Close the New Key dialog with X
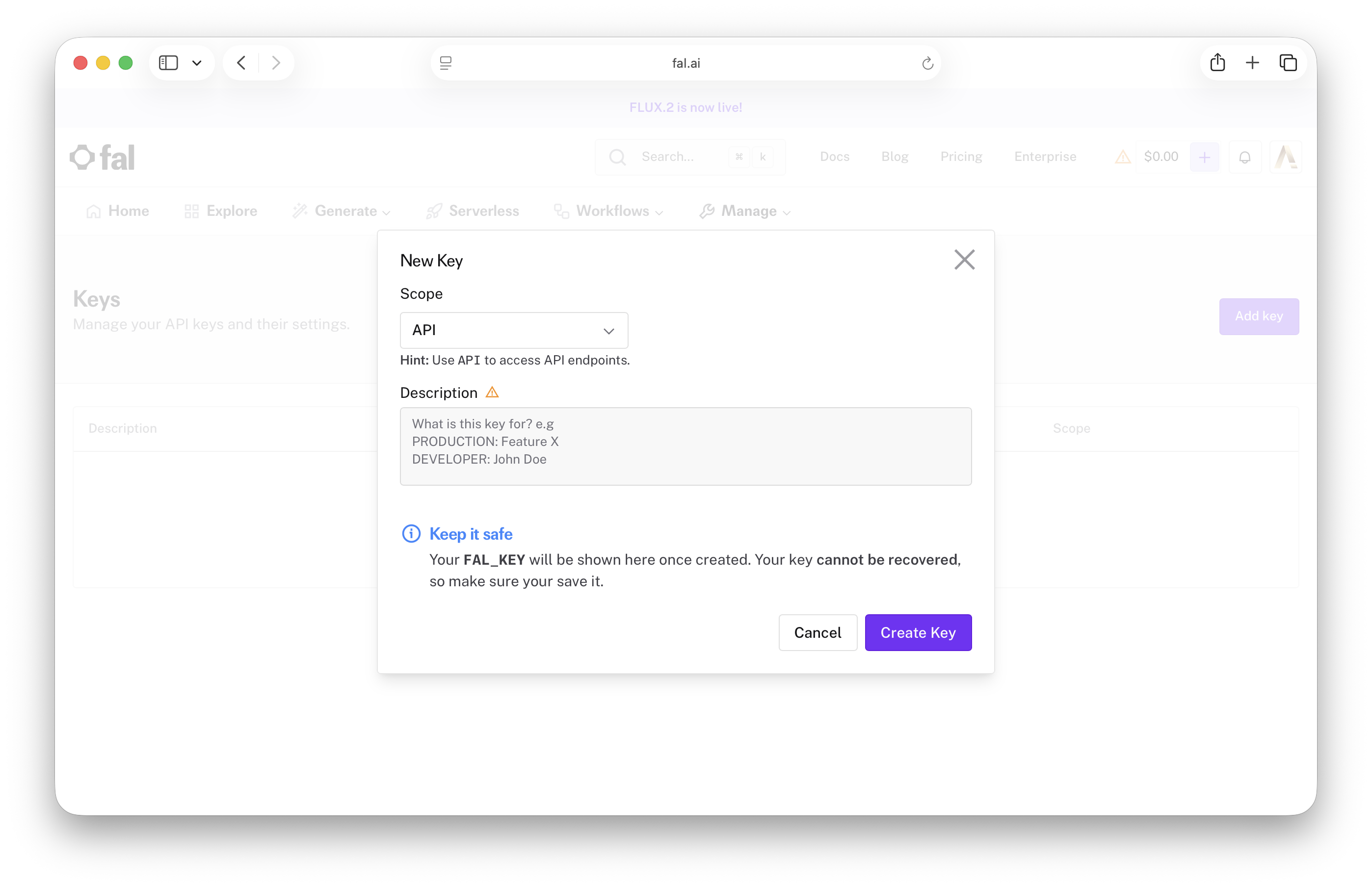Viewport: 1372px width, 888px height. [x=964, y=260]
